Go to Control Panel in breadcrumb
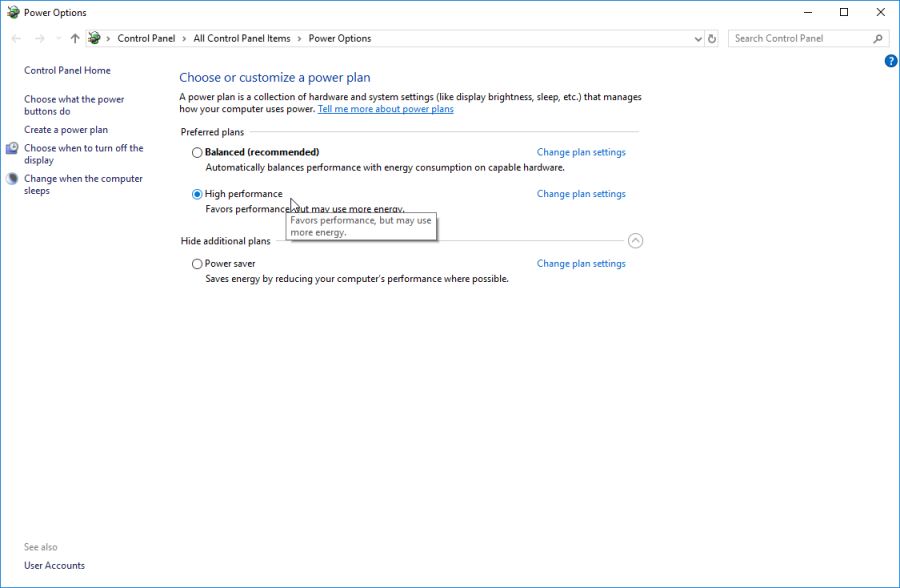Image resolution: width=900 pixels, height=588 pixels. (x=146, y=38)
